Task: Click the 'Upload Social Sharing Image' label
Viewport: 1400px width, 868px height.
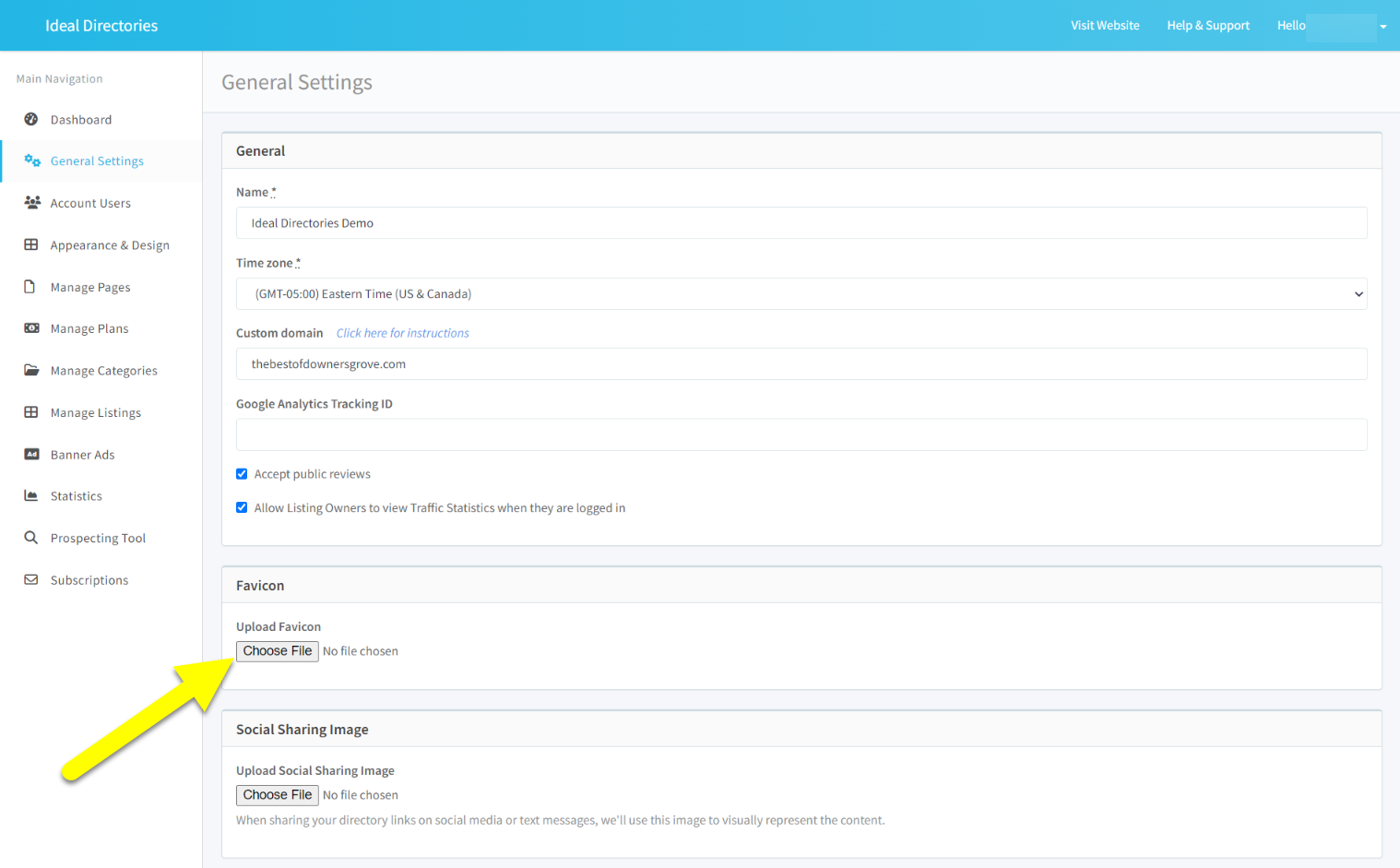Action: point(315,770)
